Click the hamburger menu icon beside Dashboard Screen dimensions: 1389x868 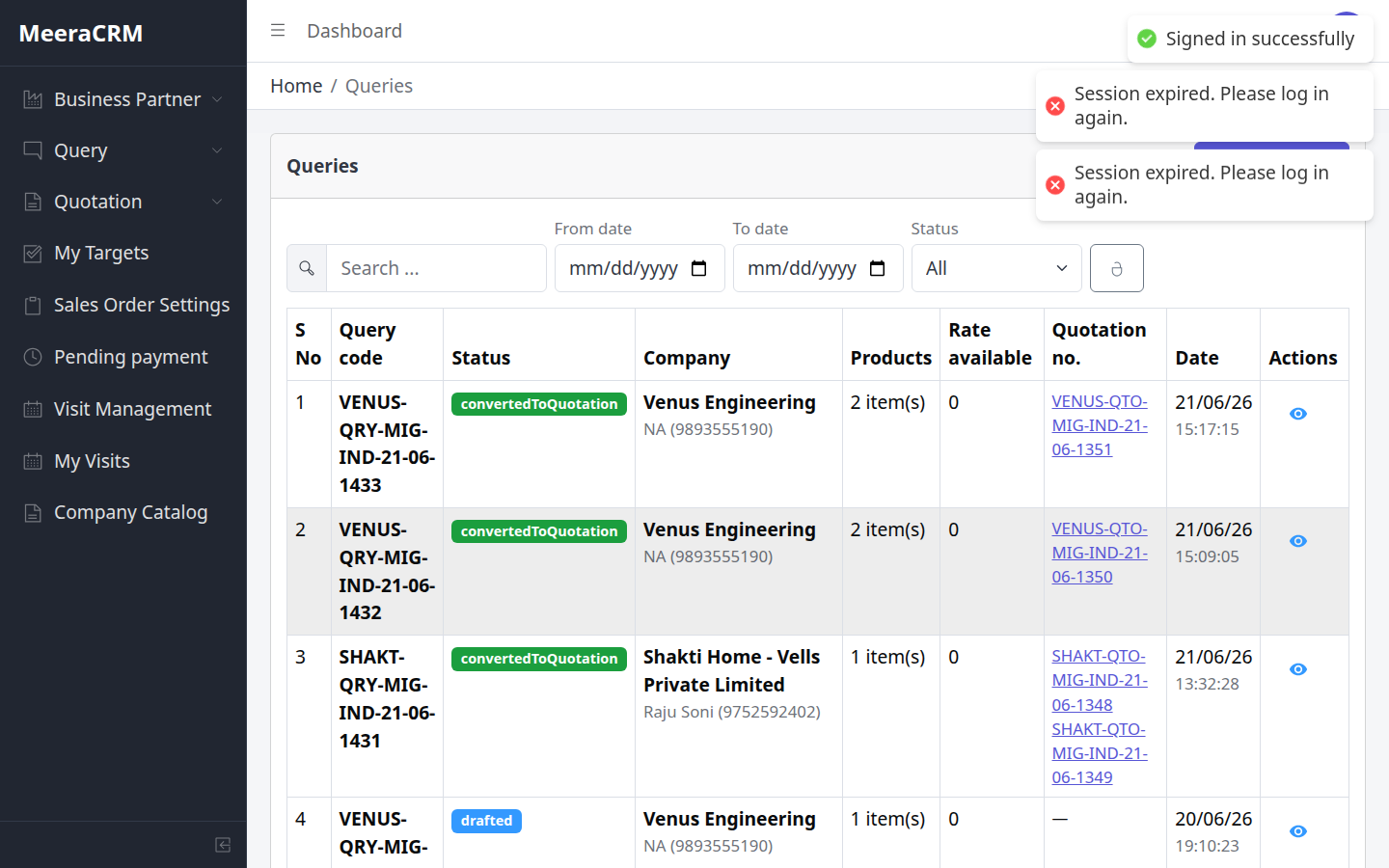(x=278, y=31)
